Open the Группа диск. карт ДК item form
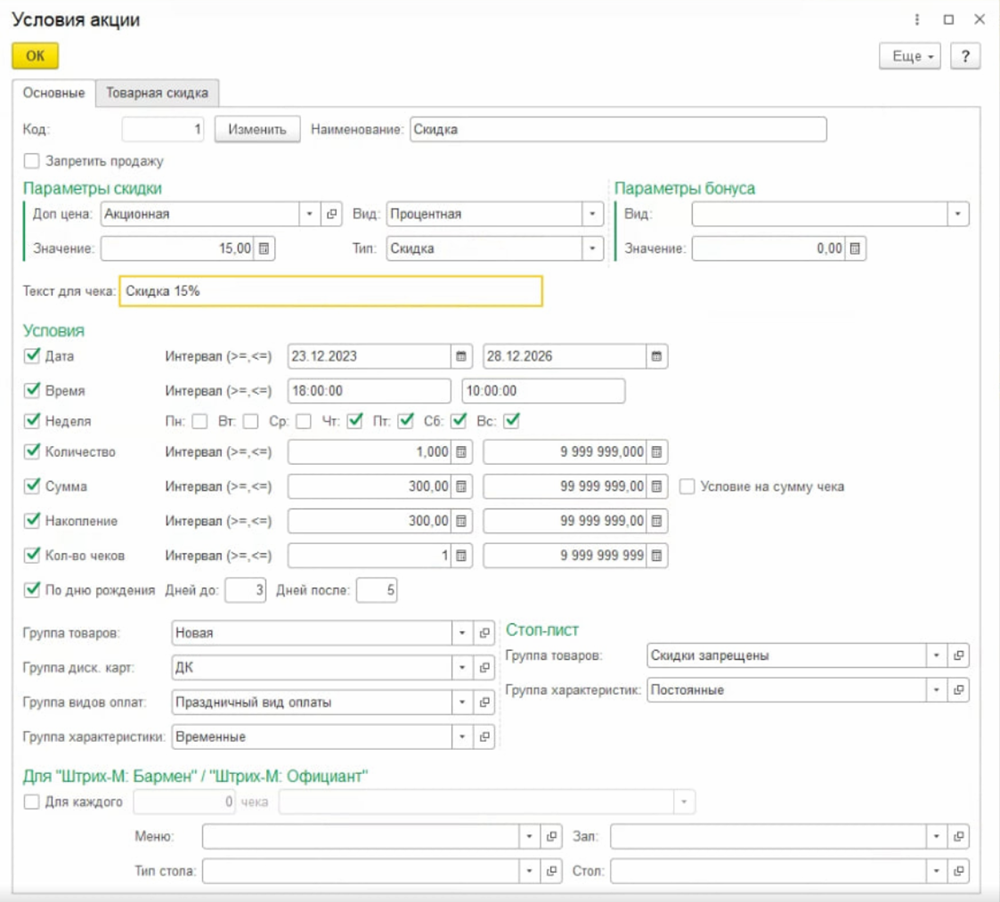This screenshot has width=1000, height=902. (484, 667)
